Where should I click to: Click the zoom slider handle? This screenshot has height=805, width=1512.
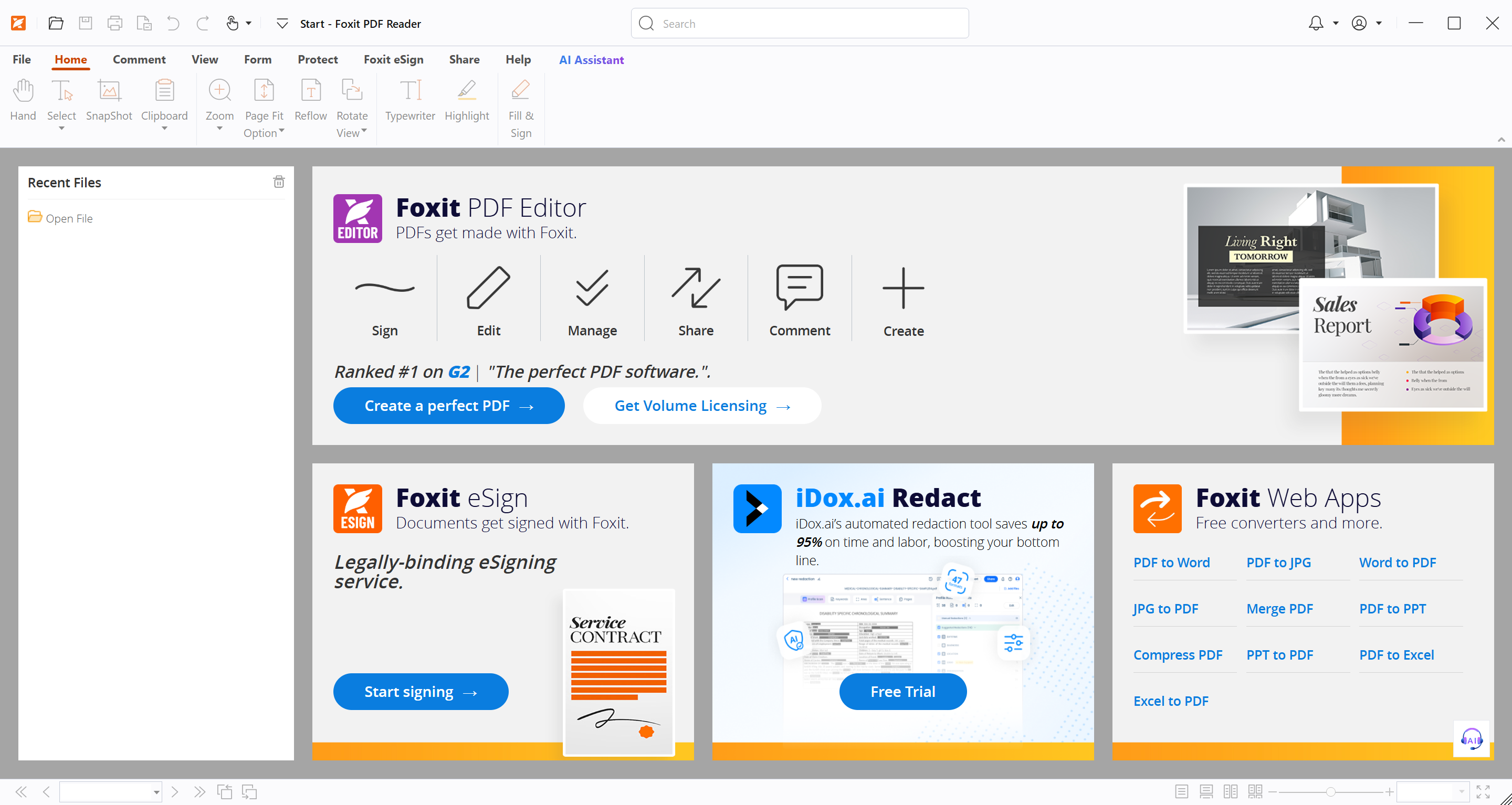pyautogui.click(x=1331, y=792)
